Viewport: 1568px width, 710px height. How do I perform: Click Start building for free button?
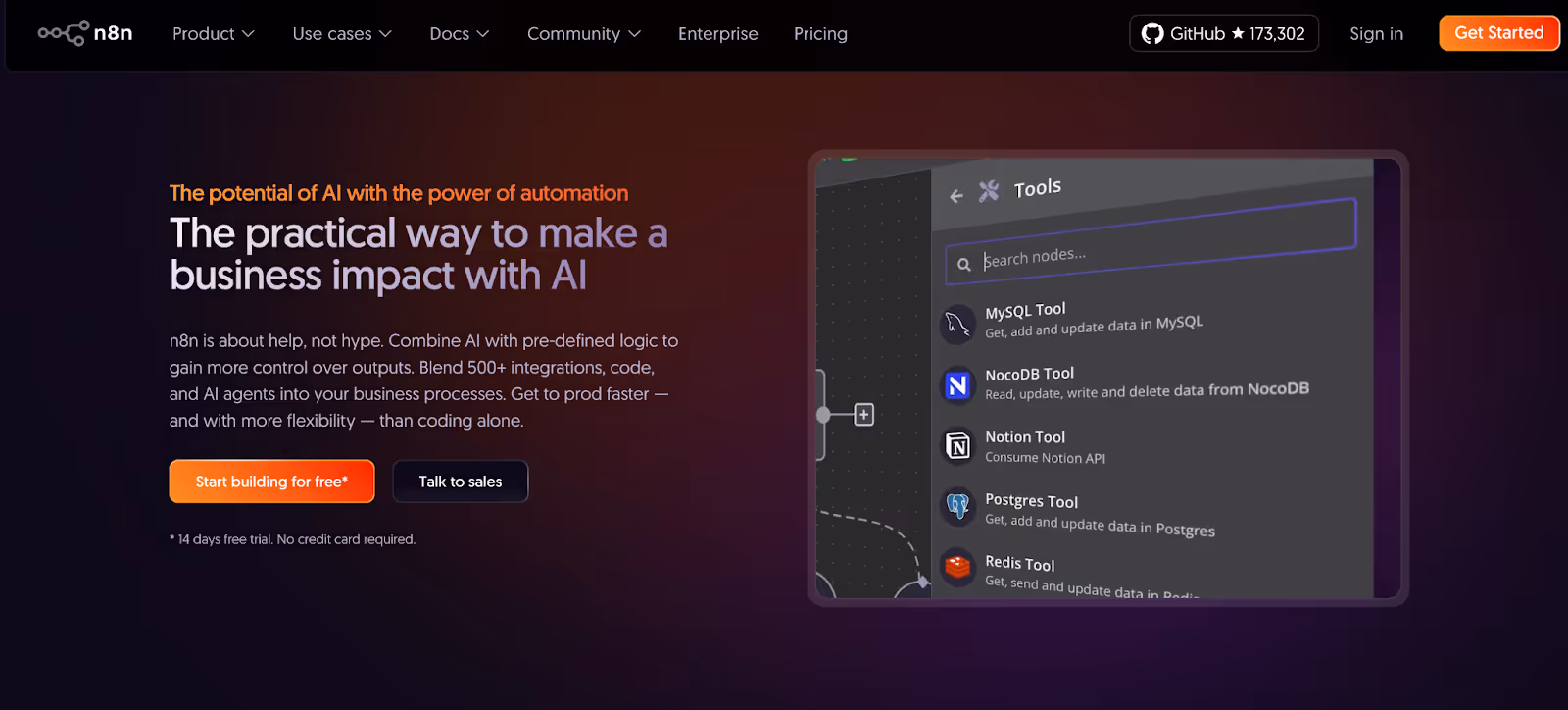[271, 482]
